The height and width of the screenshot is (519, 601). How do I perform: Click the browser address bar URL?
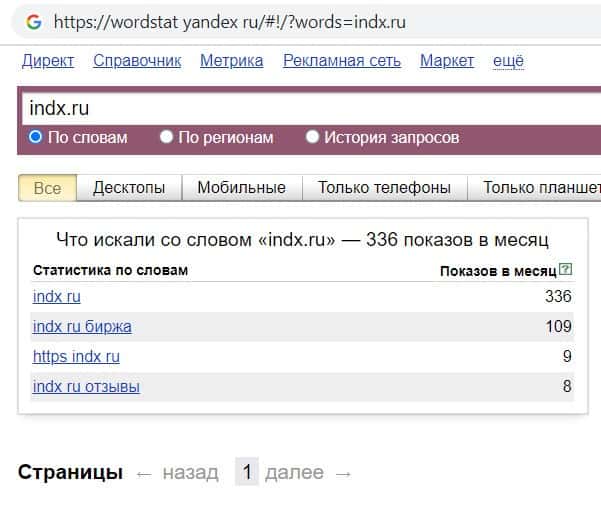point(230,21)
